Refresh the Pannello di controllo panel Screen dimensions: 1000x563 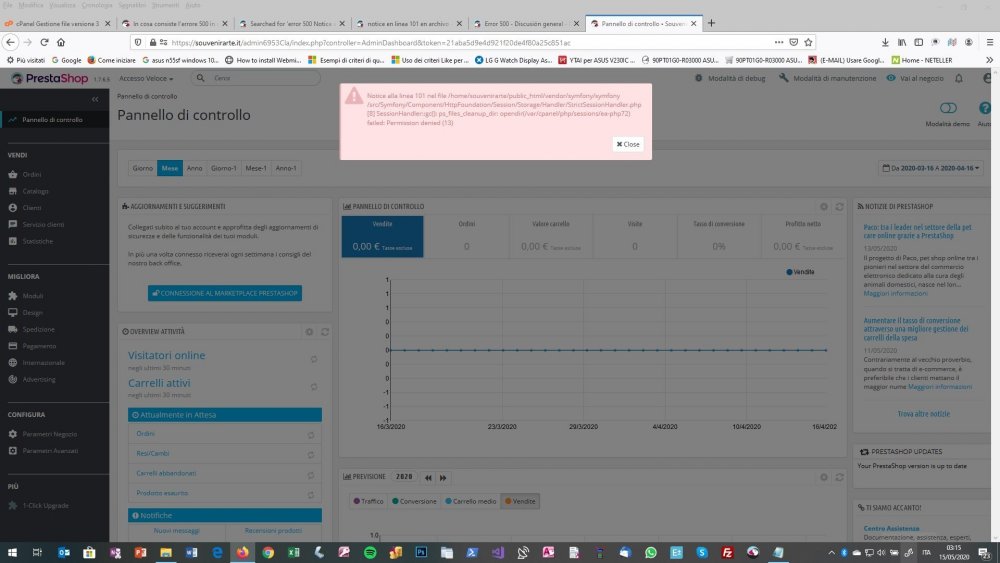(x=839, y=207)
